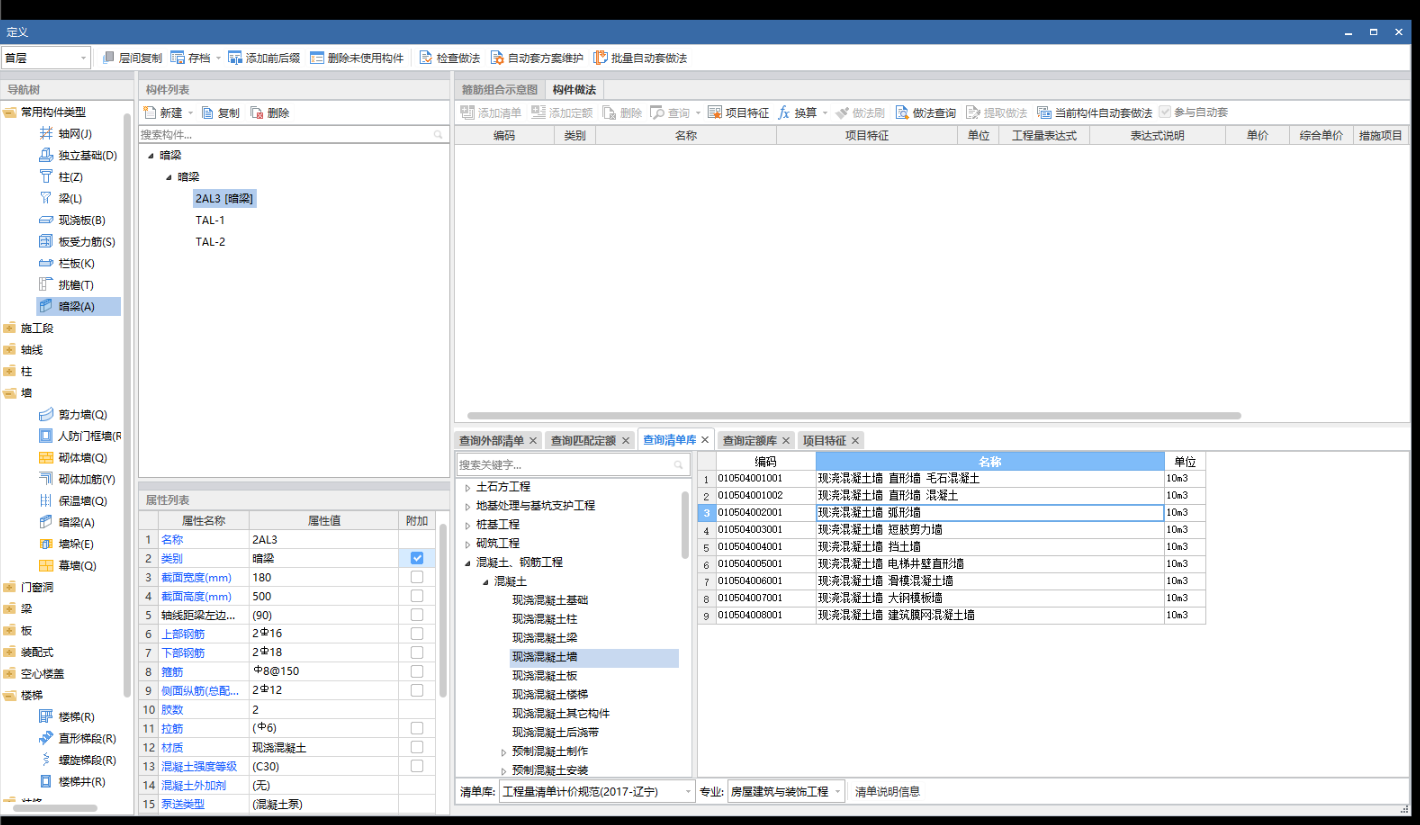The image size is (1420, 825).
Task: Select 轴网(J) in the navigation tree
Action: 75,133
